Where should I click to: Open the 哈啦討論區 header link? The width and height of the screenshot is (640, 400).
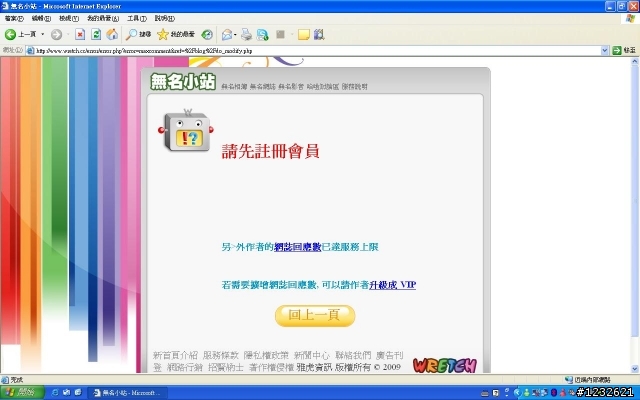[x=323, y=87]
